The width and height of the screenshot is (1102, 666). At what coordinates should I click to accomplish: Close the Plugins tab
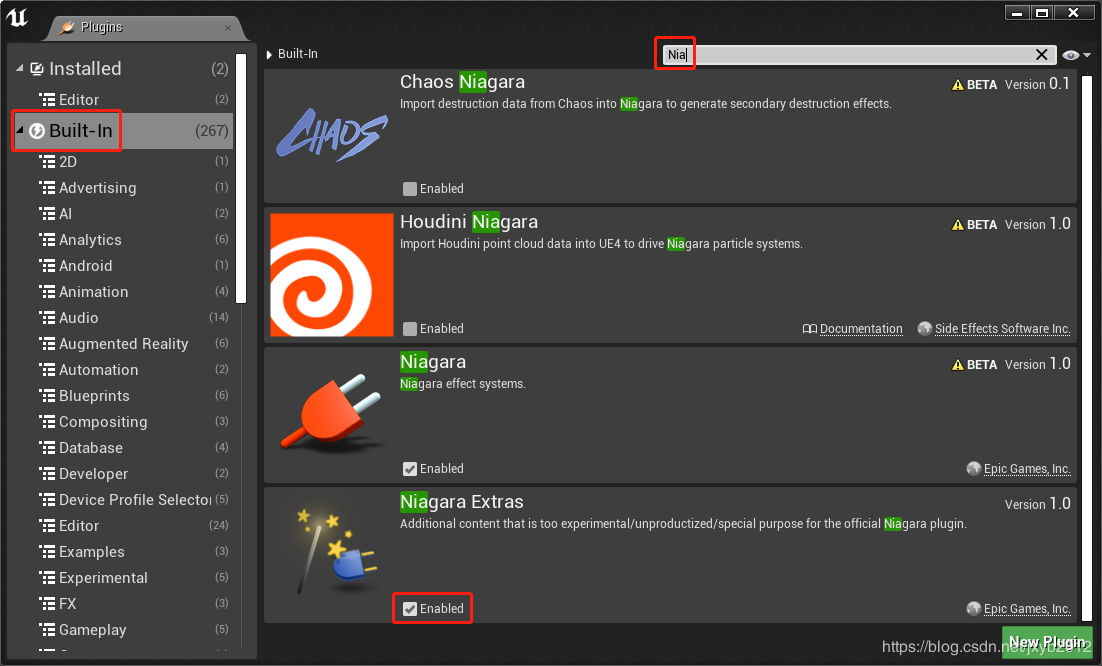[x=228, y=28]
